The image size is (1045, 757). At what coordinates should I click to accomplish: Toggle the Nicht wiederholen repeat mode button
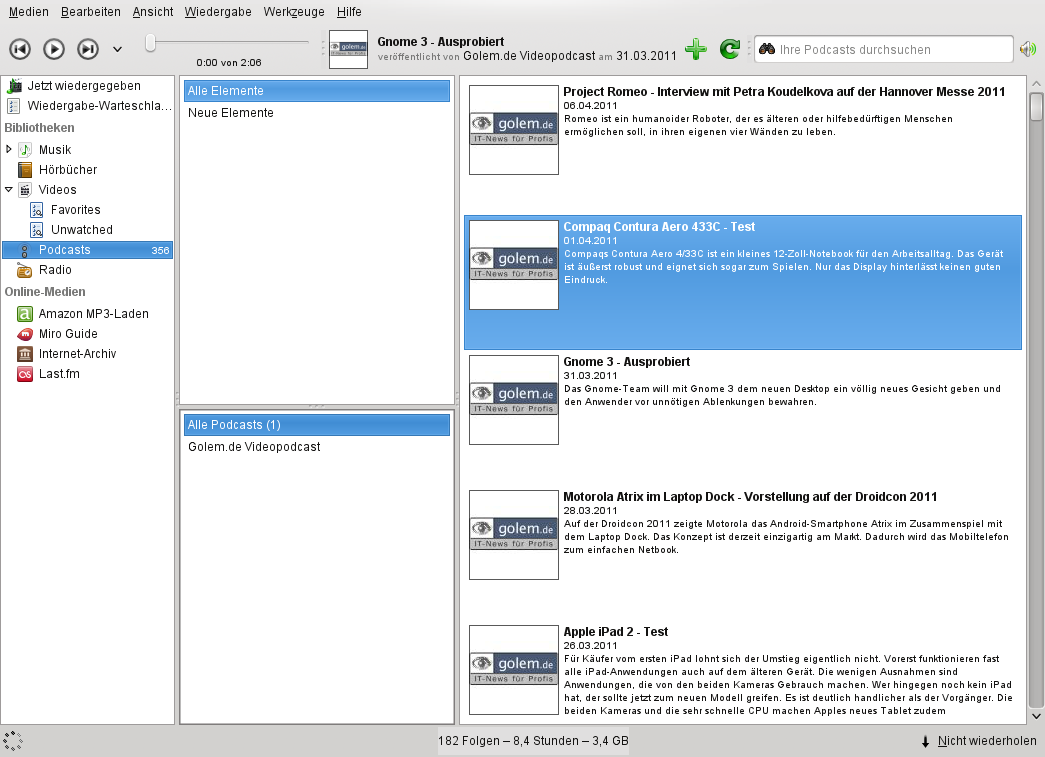[979, 741]
